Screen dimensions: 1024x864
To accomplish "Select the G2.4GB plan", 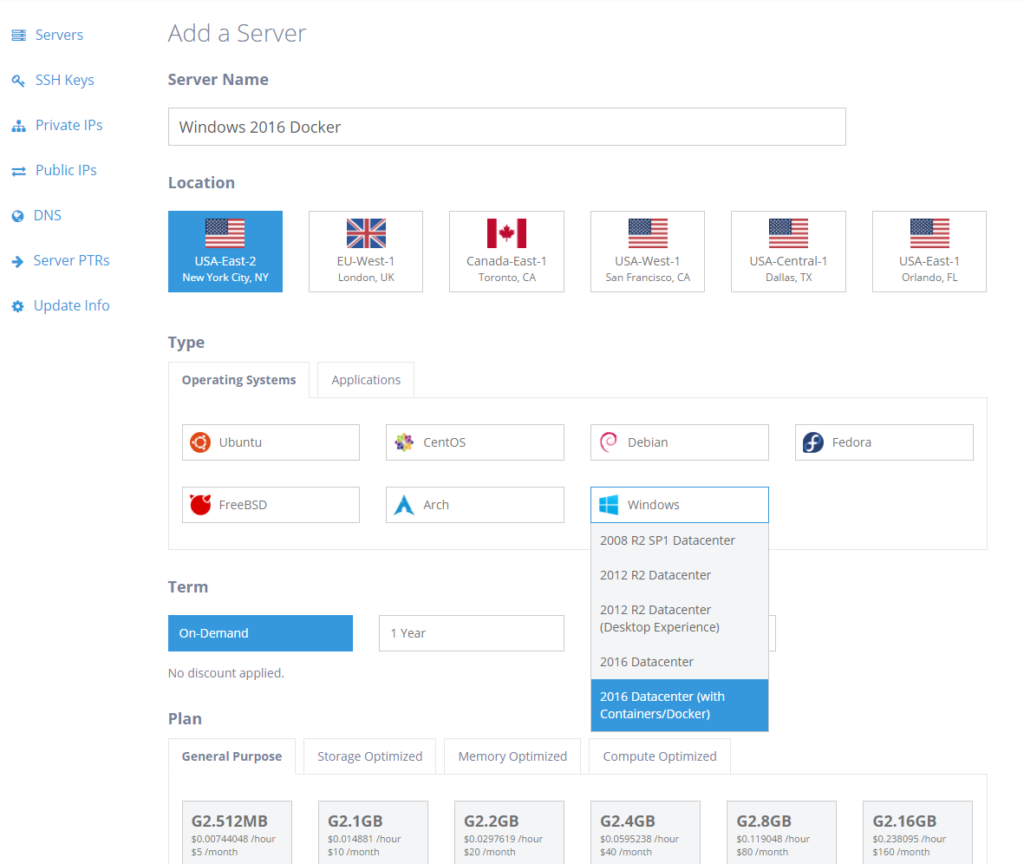I will [x=645, y=832].
